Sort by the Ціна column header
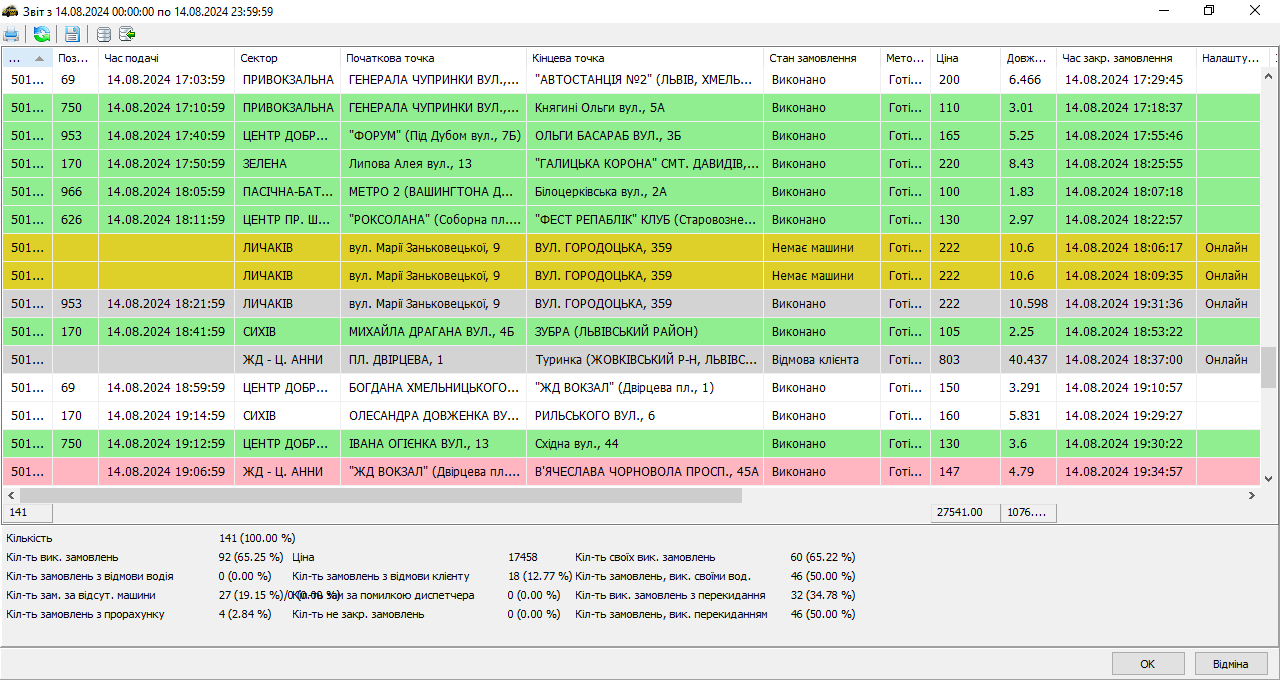 point(964,58)
